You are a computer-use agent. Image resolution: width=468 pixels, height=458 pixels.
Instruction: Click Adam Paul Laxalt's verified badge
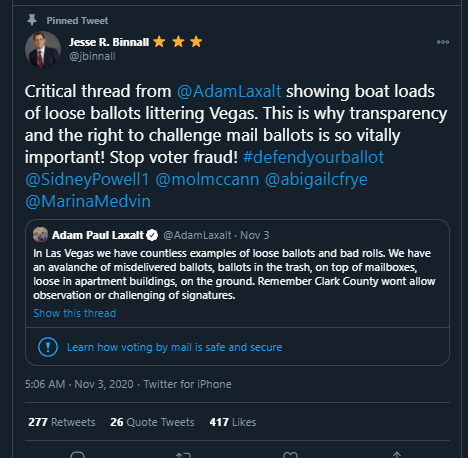152,235
